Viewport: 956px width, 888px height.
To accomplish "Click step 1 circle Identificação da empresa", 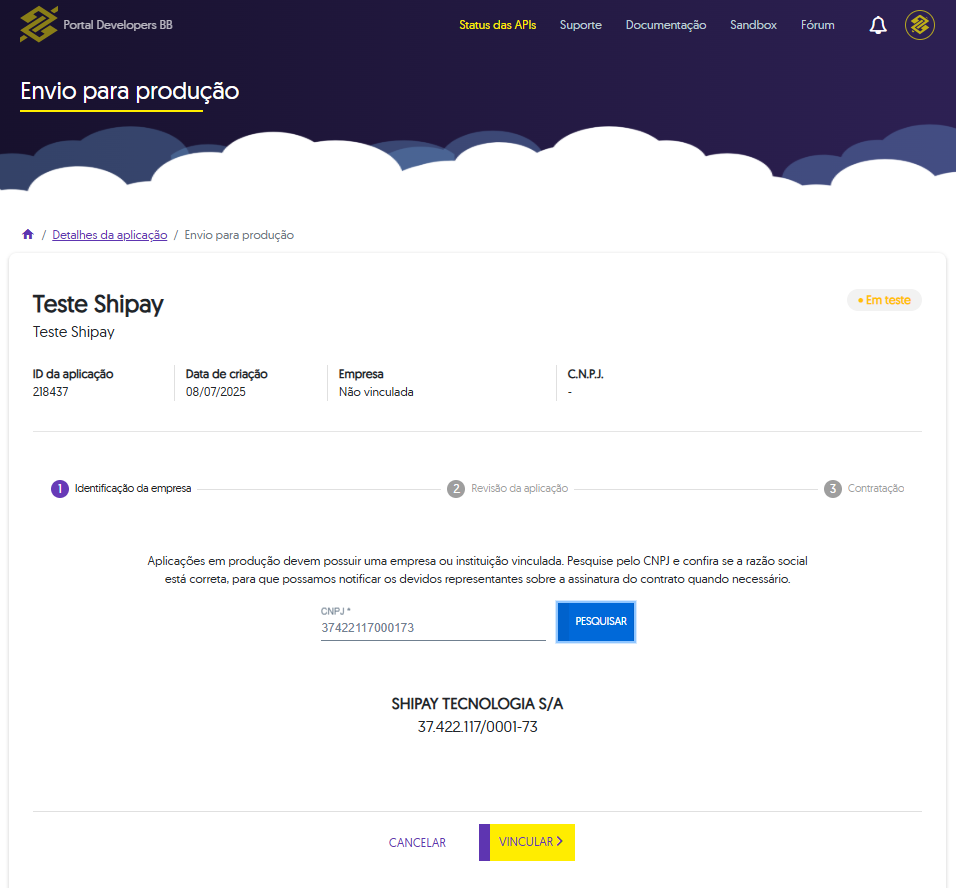I will click(x=60, y=489).
